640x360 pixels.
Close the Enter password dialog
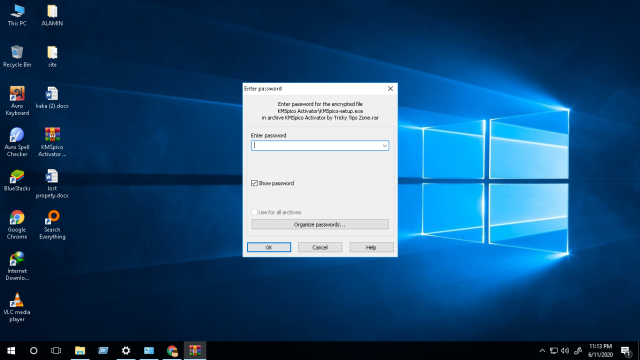[x=390, y=89]
